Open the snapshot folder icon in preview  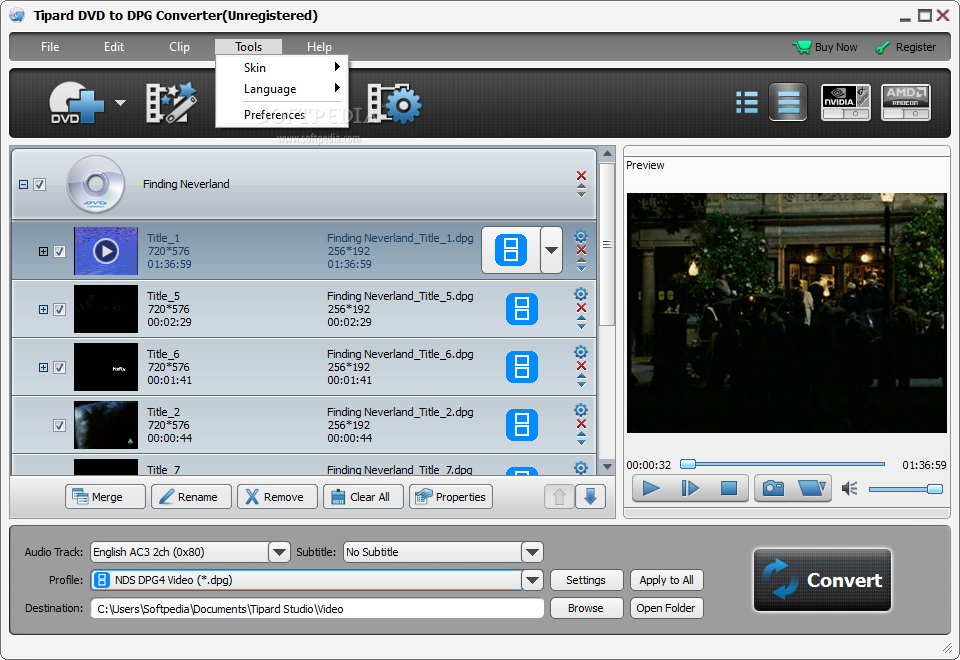click(812, 488)
